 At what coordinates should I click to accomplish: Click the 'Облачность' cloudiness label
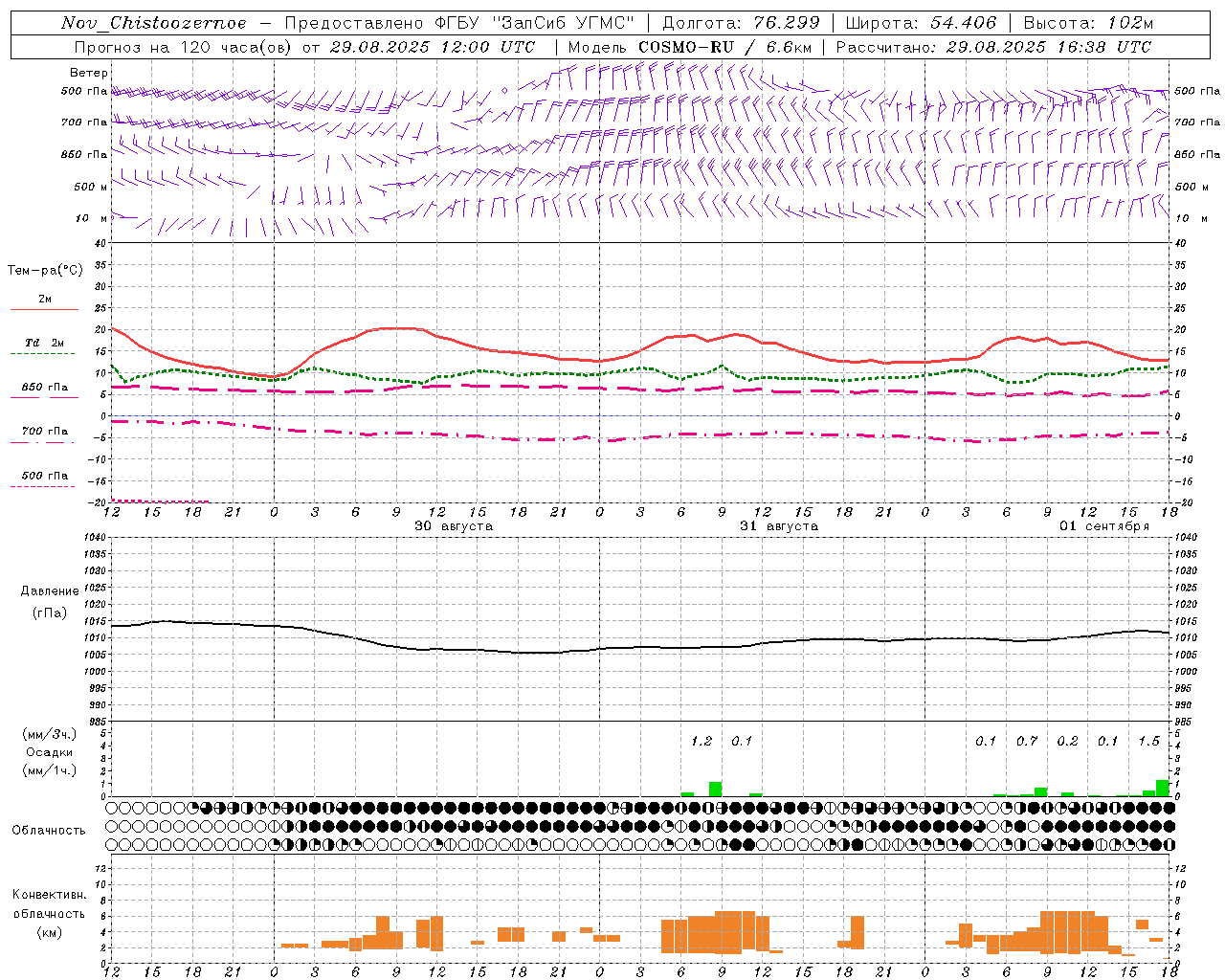[49, 831]
